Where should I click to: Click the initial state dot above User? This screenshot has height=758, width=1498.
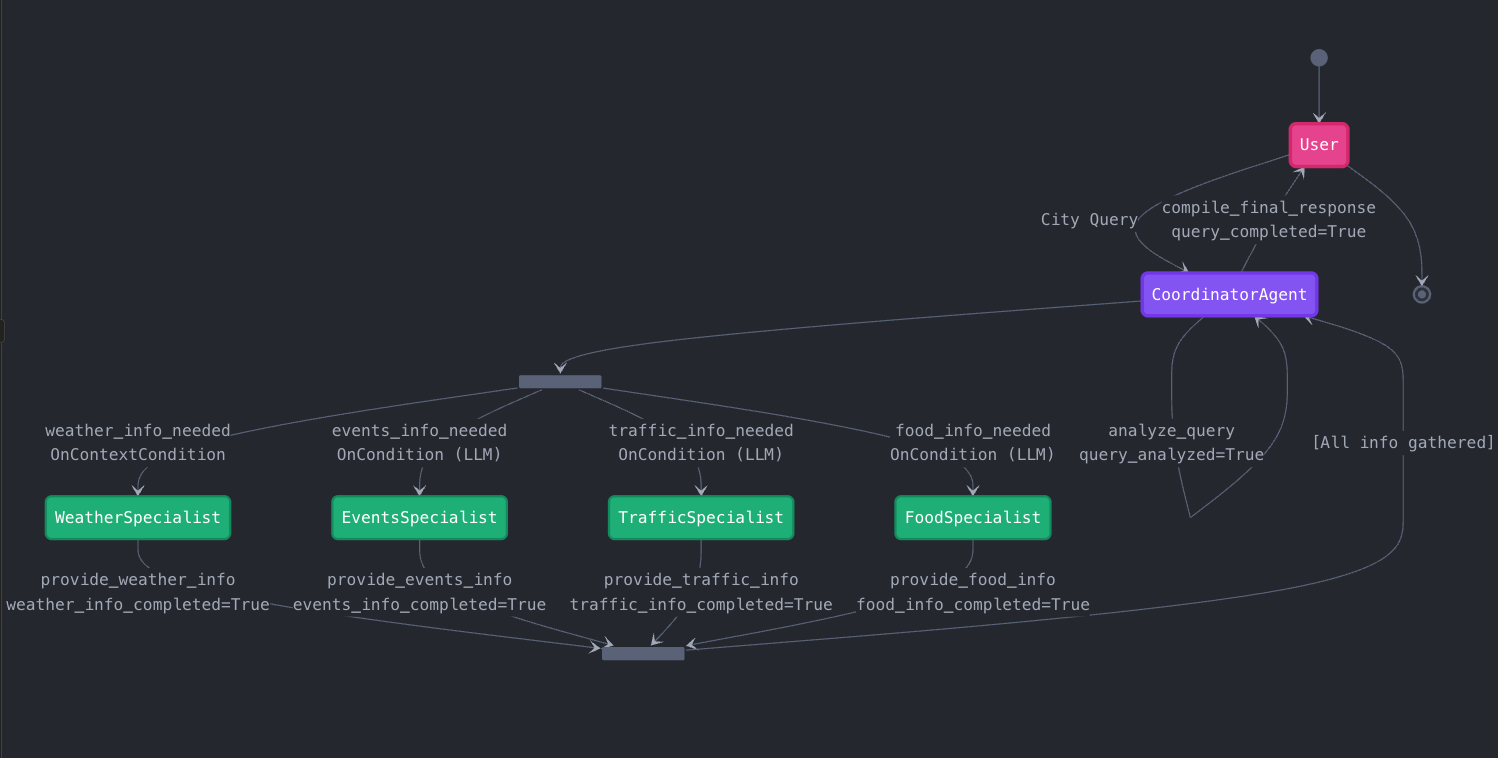[1319, 58]
